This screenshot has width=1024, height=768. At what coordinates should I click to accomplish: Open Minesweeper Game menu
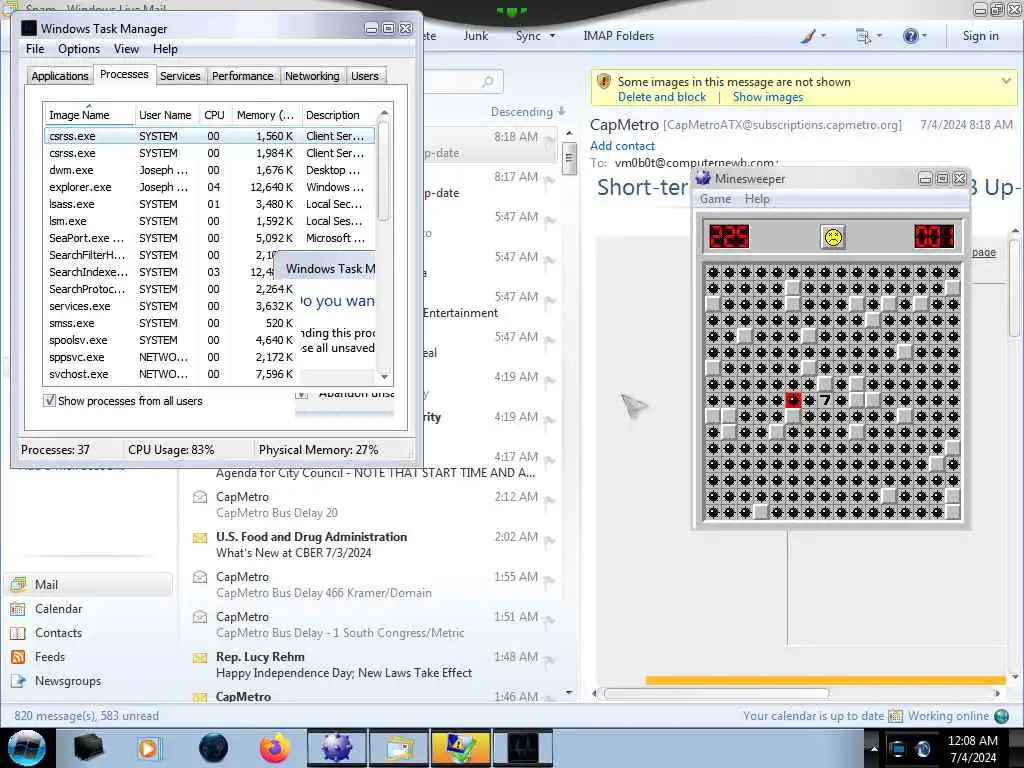tap(715, 199)
